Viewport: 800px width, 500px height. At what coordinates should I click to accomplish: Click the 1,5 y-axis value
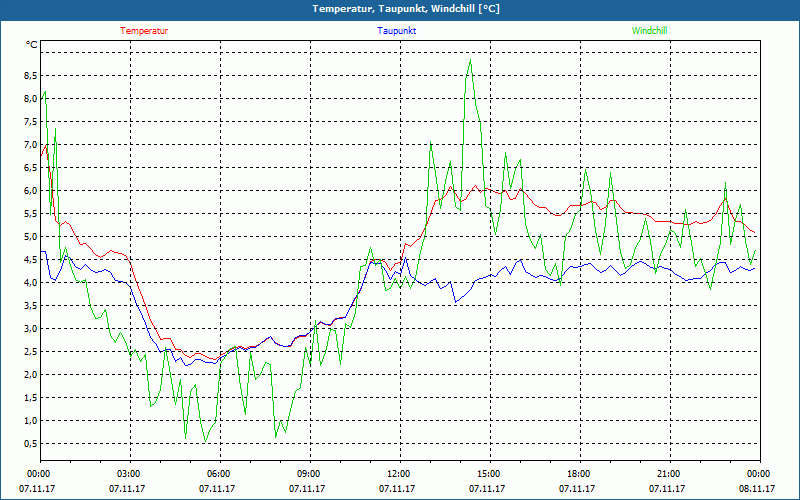tap(31, 397)
